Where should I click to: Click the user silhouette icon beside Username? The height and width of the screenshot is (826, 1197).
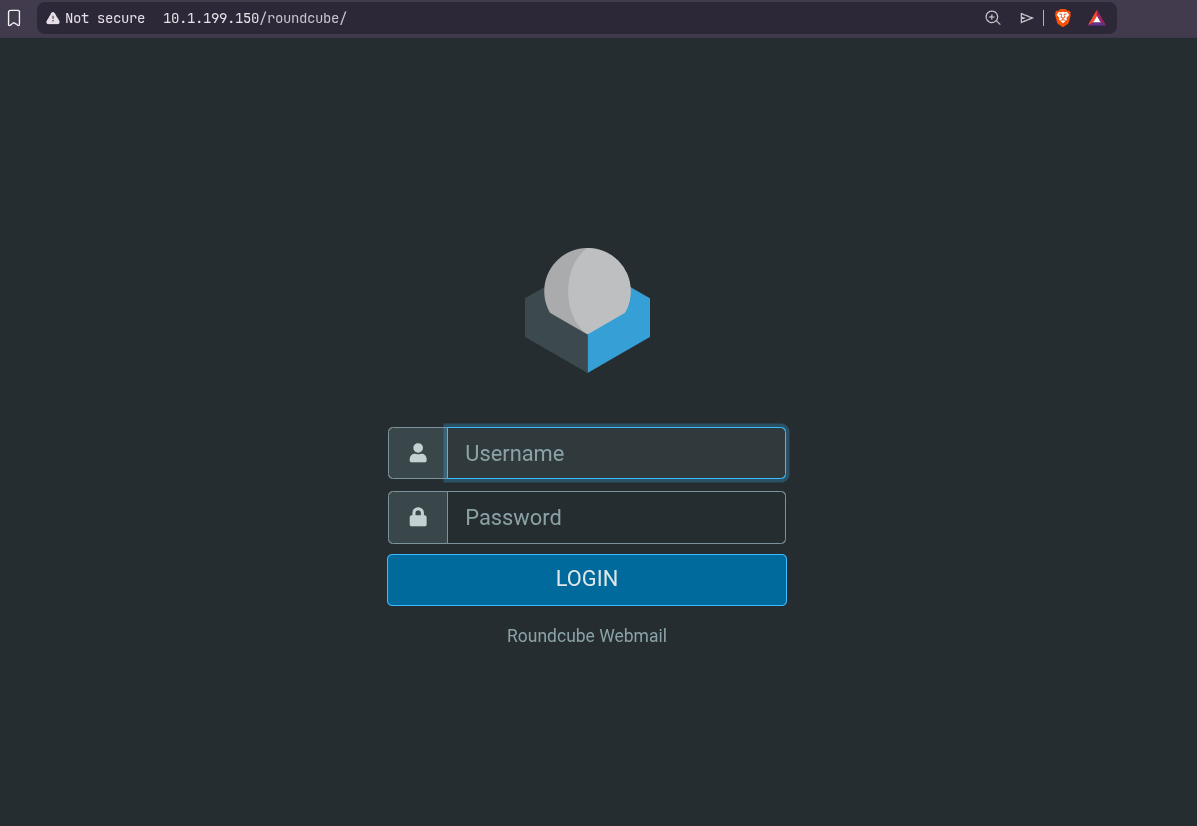tap(418, 453)
